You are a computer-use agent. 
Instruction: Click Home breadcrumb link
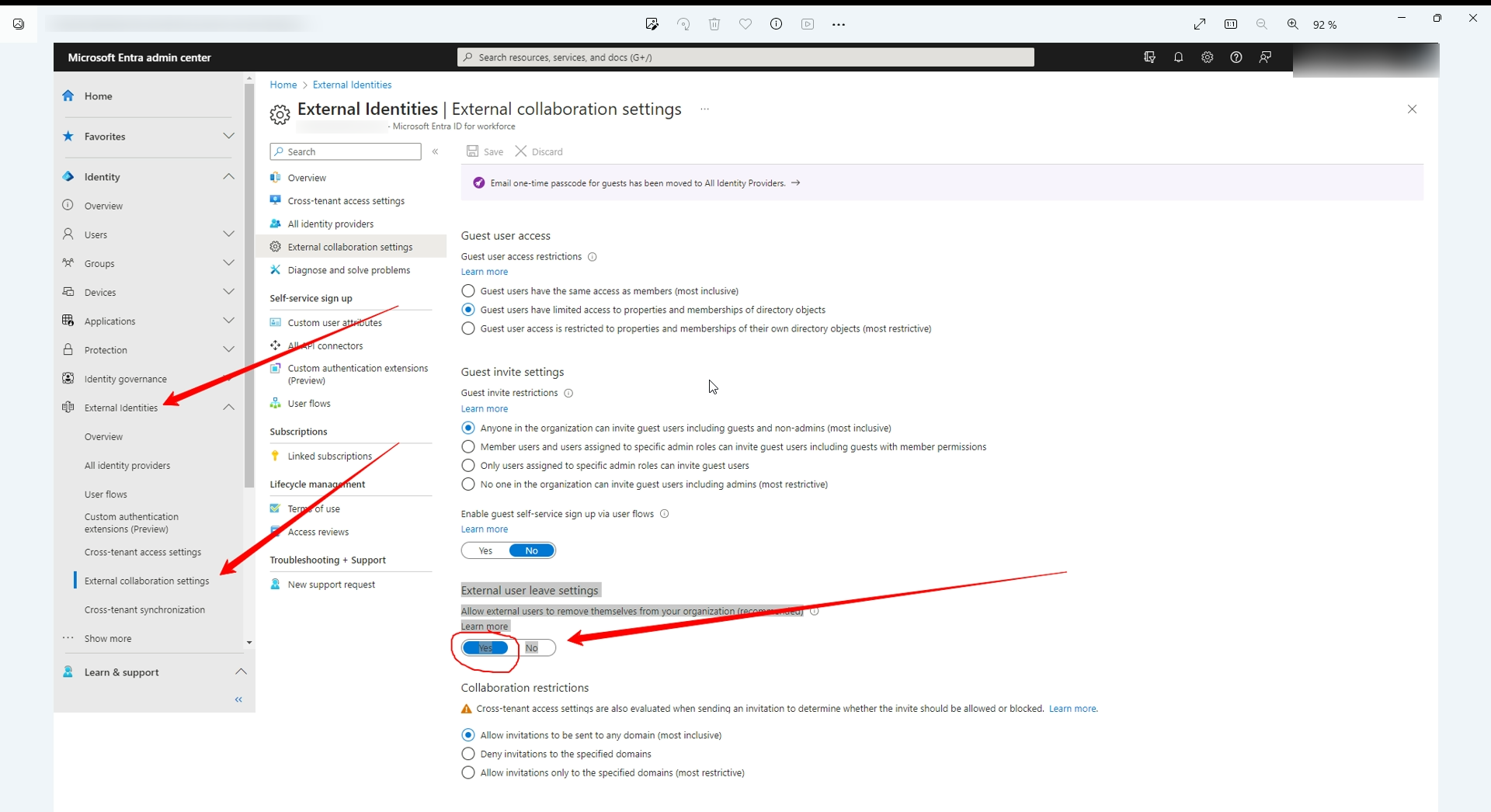click(283, 85)
